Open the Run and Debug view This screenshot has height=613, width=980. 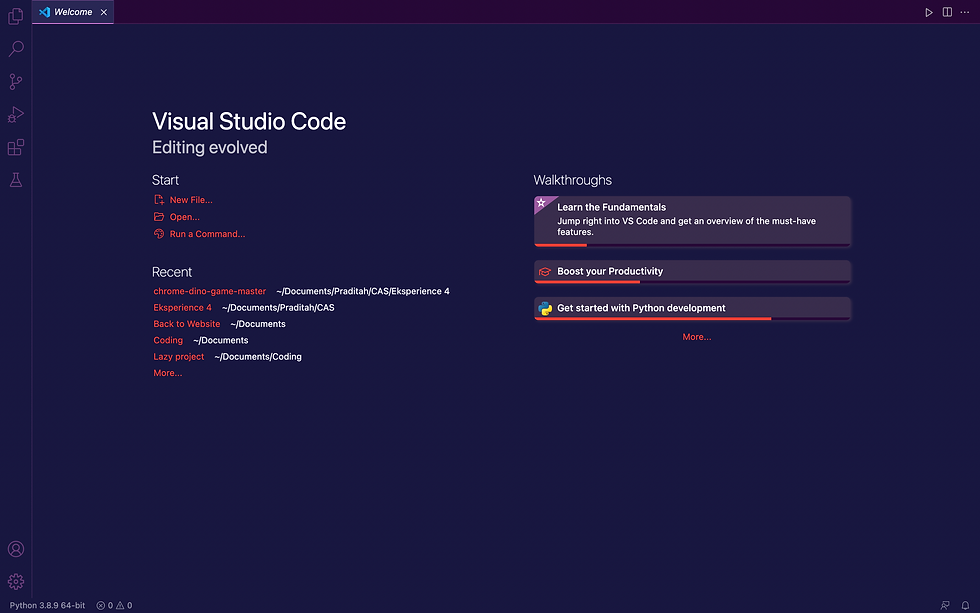coord(16,114)
